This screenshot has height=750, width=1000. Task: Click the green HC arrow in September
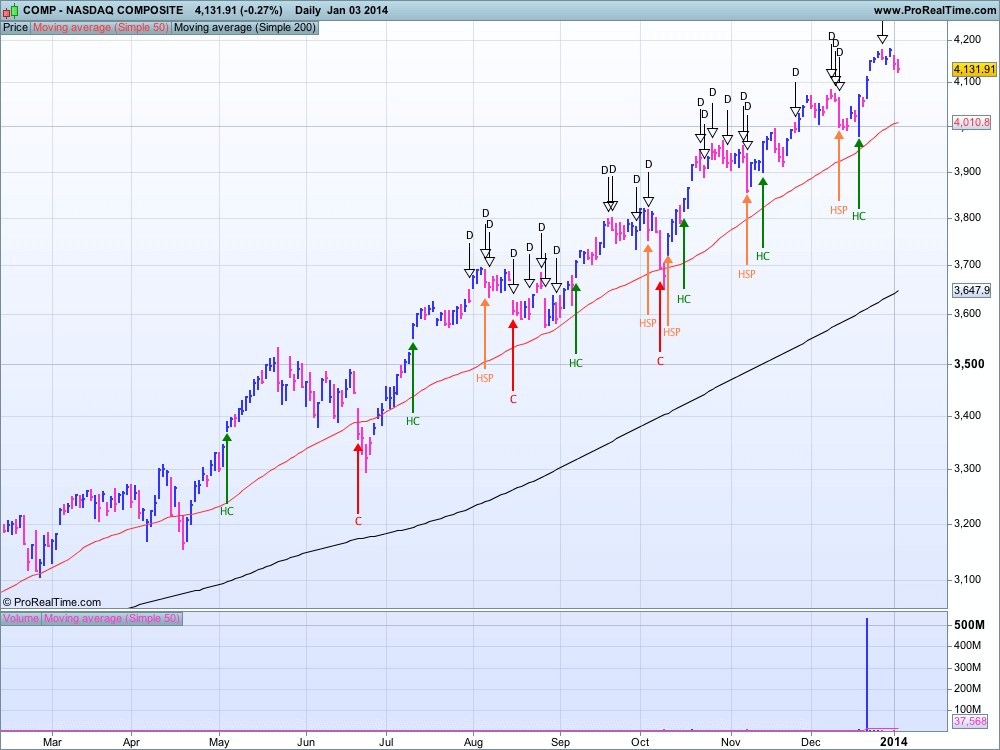[x=576, y=319]
